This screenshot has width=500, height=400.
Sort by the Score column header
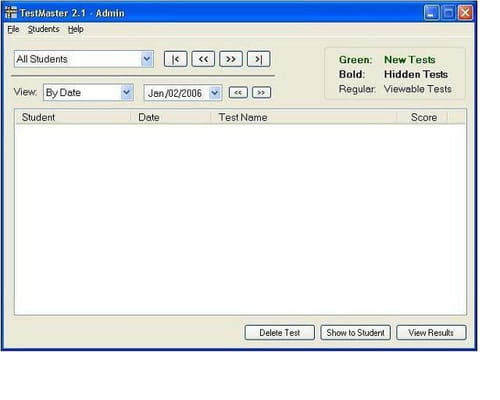point(422,117)
